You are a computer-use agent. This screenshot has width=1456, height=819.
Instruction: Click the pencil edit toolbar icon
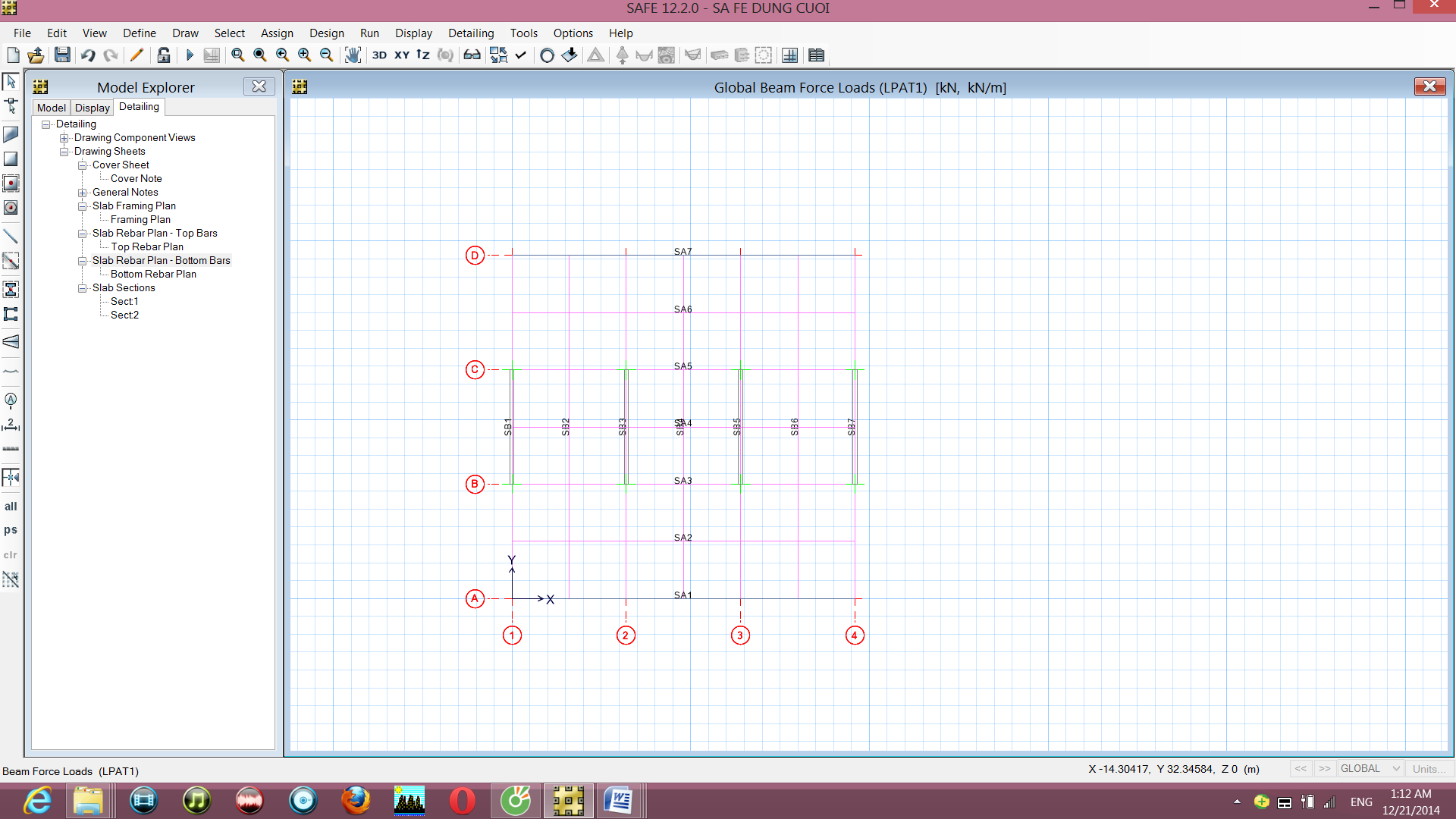pos(136,55)
